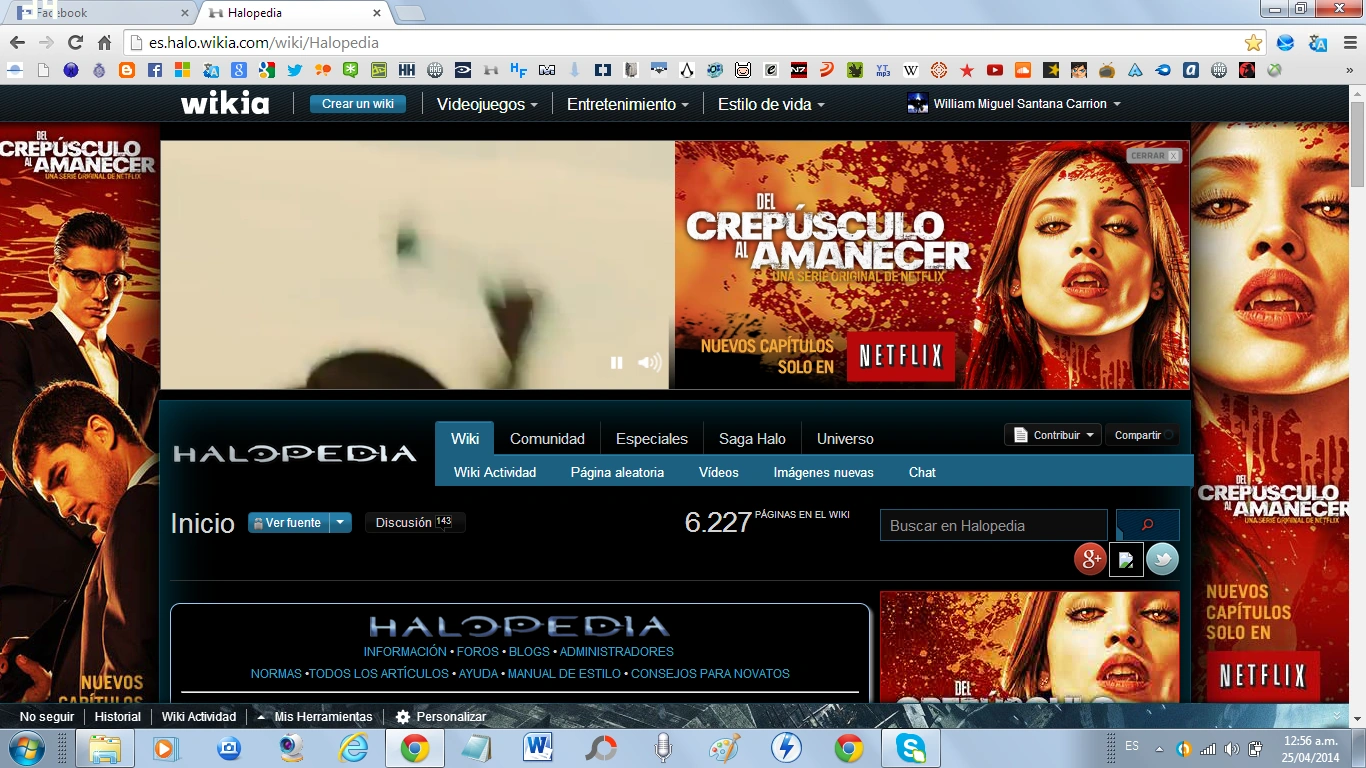Click the Ver fuente button

pos(289,522)
